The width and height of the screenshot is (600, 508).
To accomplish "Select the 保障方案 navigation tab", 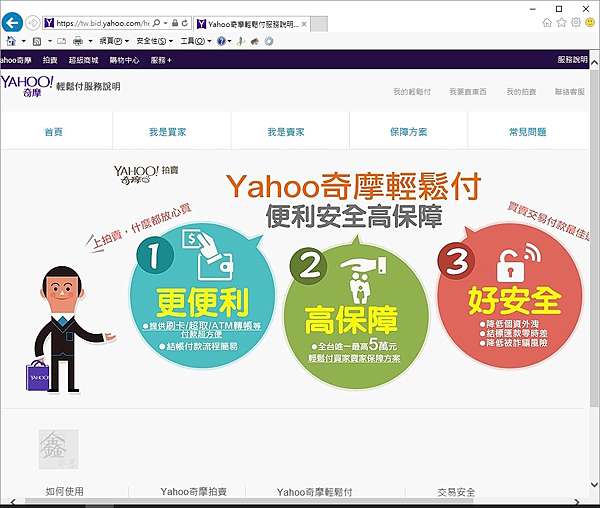I will [408, 132].
